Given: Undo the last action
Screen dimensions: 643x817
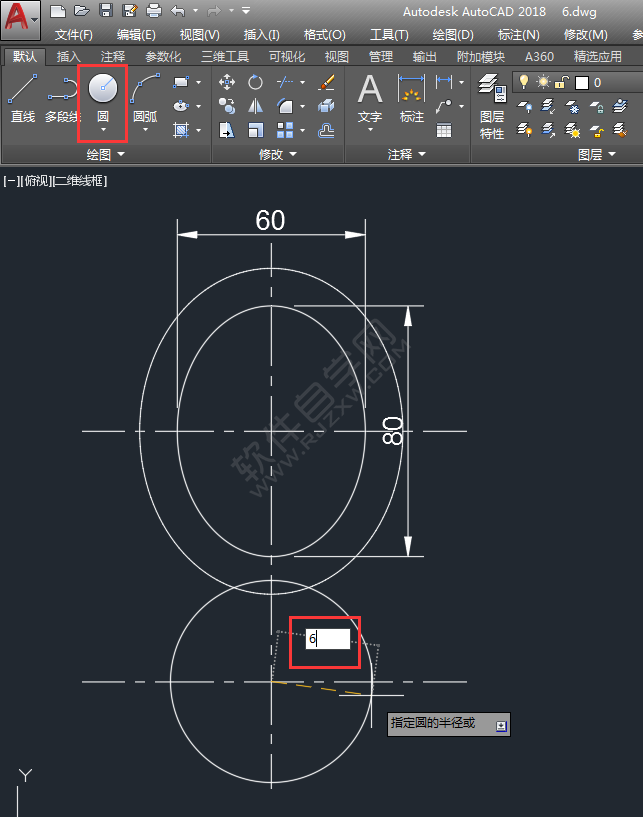Looking at the screenshot, I should [178, 10].
